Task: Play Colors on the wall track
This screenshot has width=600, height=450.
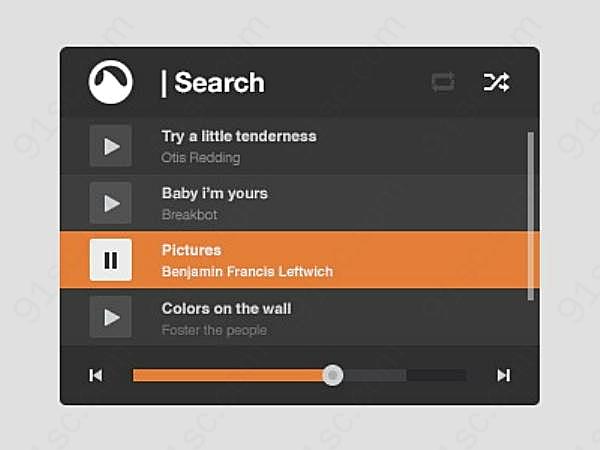Action: pos(111,317)
